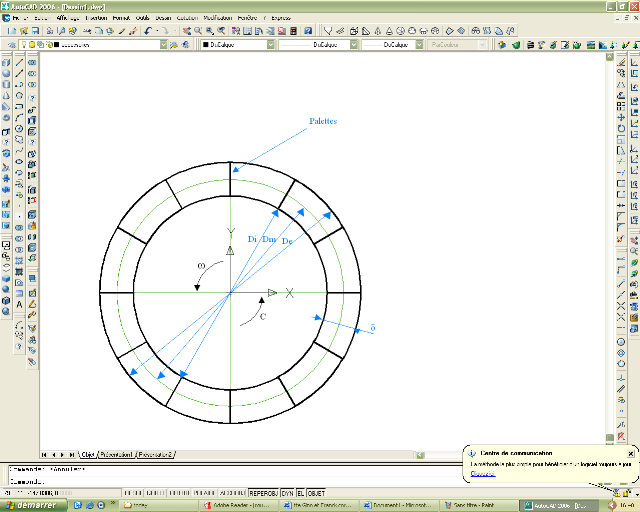Click the Save icon in standard toolbar

click(36, 31)
